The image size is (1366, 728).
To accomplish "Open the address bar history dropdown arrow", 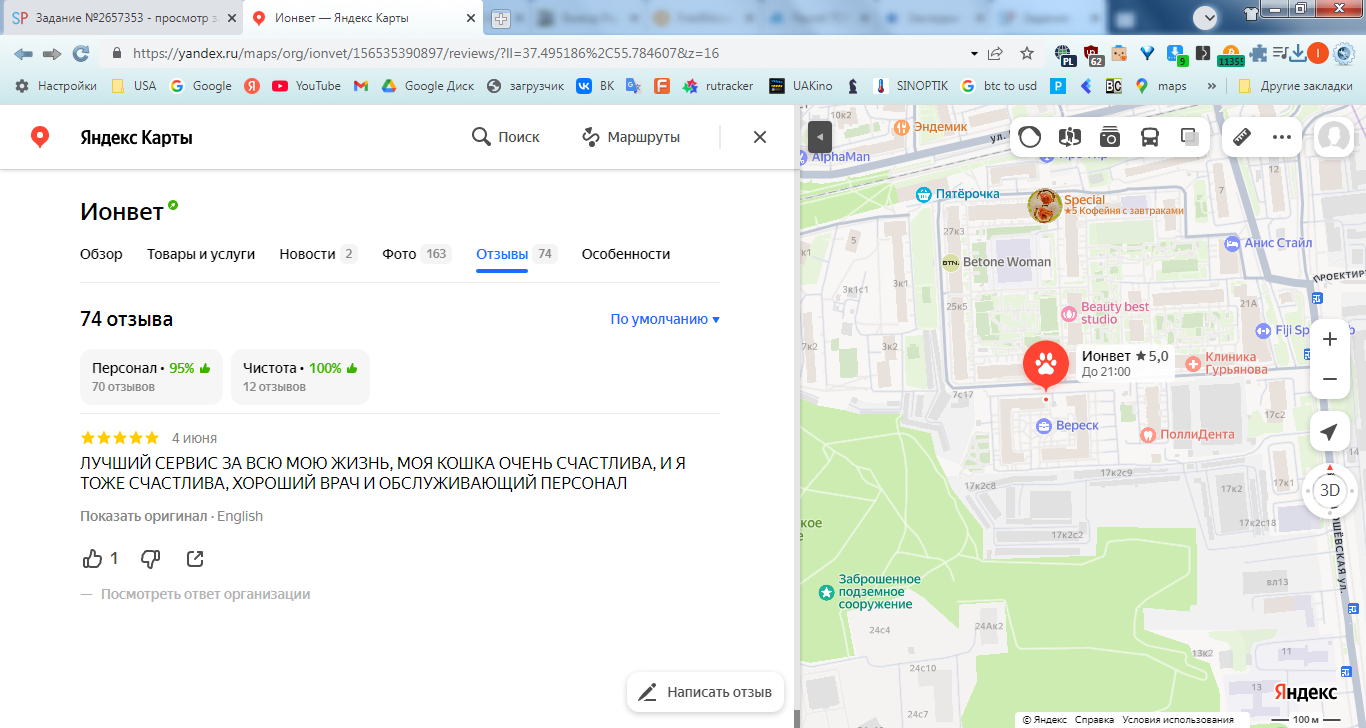I will (x=974, y=53).
